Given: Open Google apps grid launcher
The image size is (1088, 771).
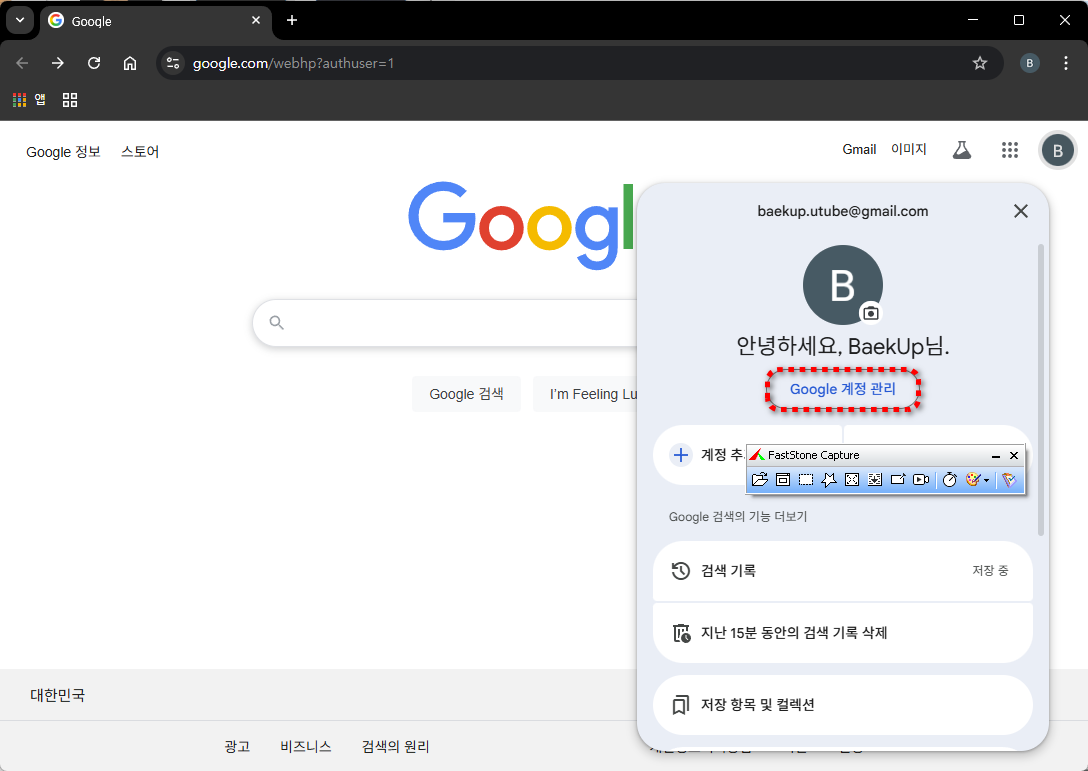Looking at the screenshot, I should 1010,150.
